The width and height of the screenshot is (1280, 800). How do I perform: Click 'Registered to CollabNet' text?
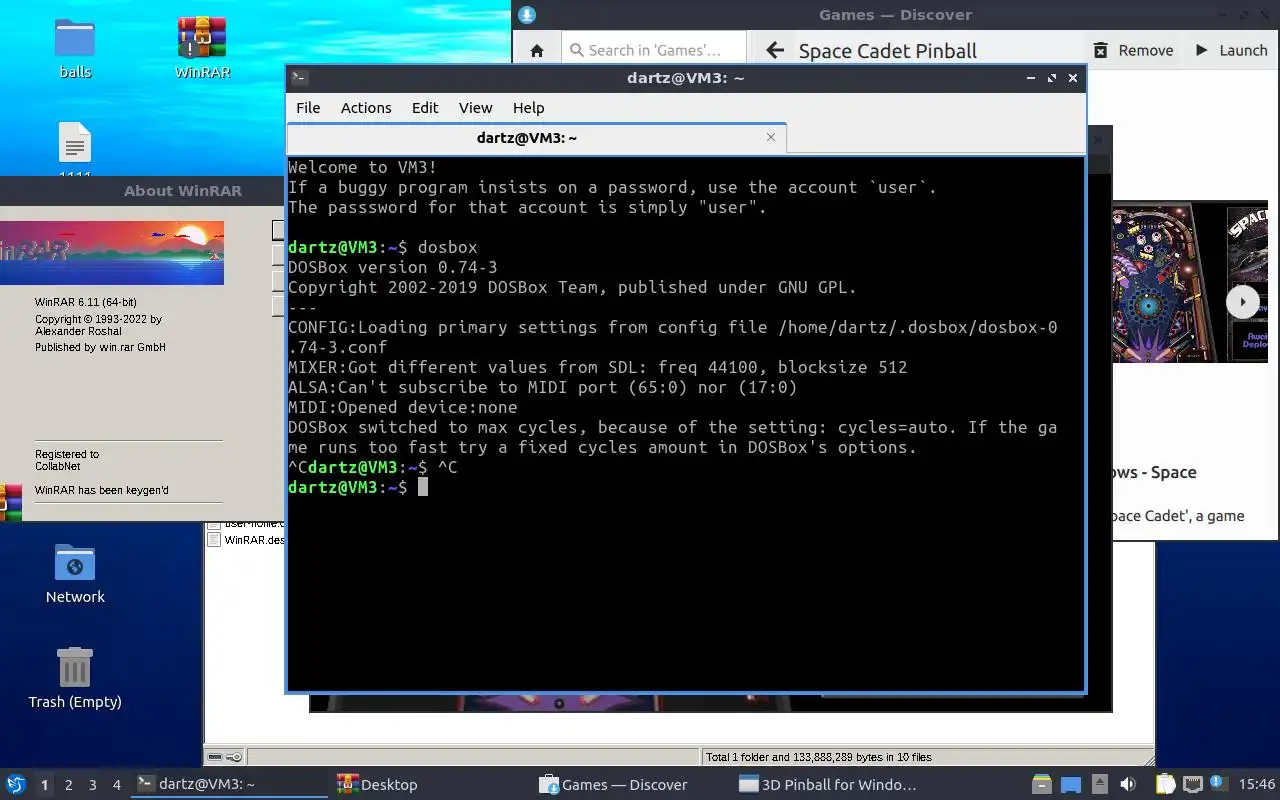(67, 460)
